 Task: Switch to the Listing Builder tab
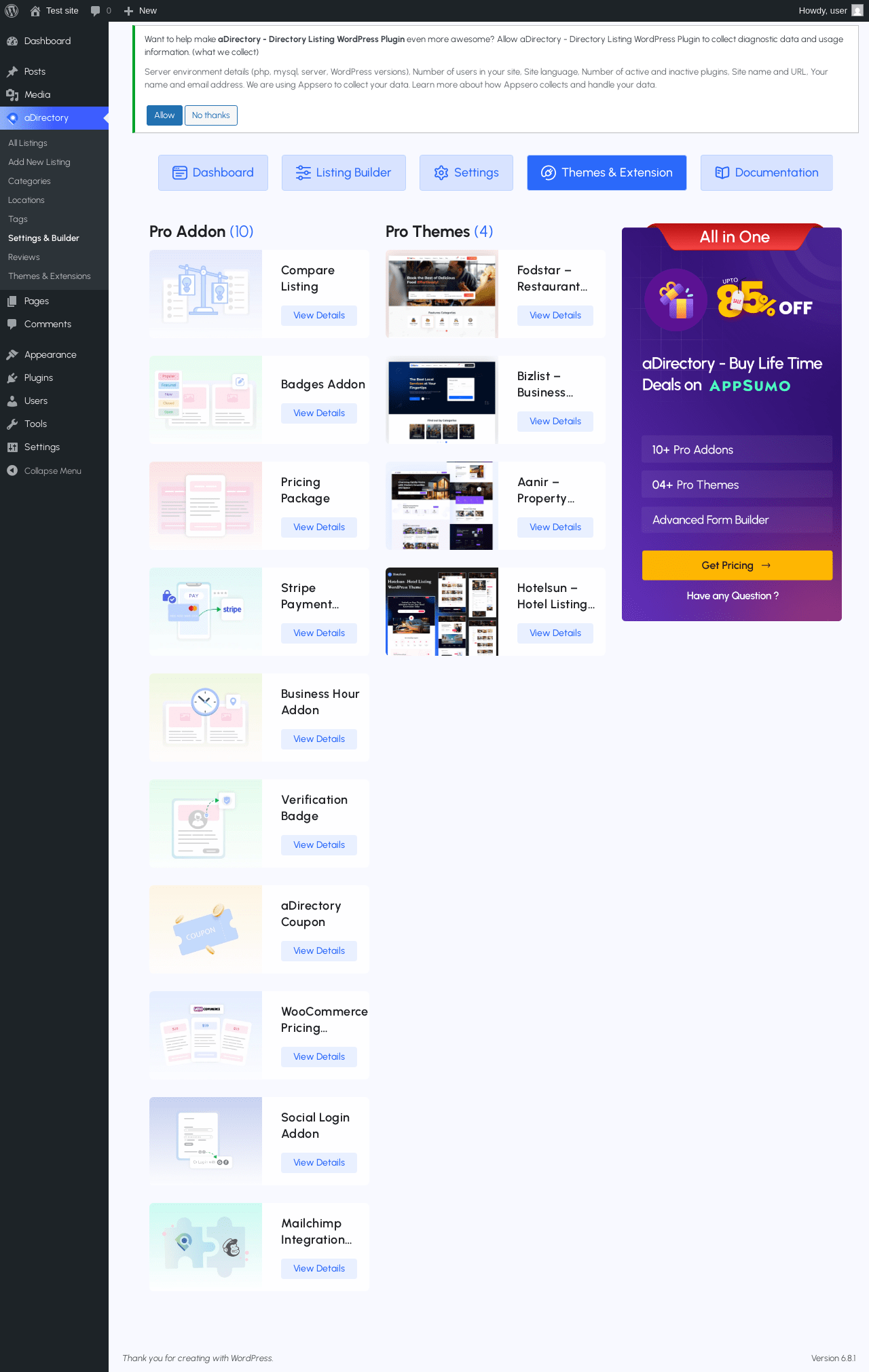(x=344, y=173)
